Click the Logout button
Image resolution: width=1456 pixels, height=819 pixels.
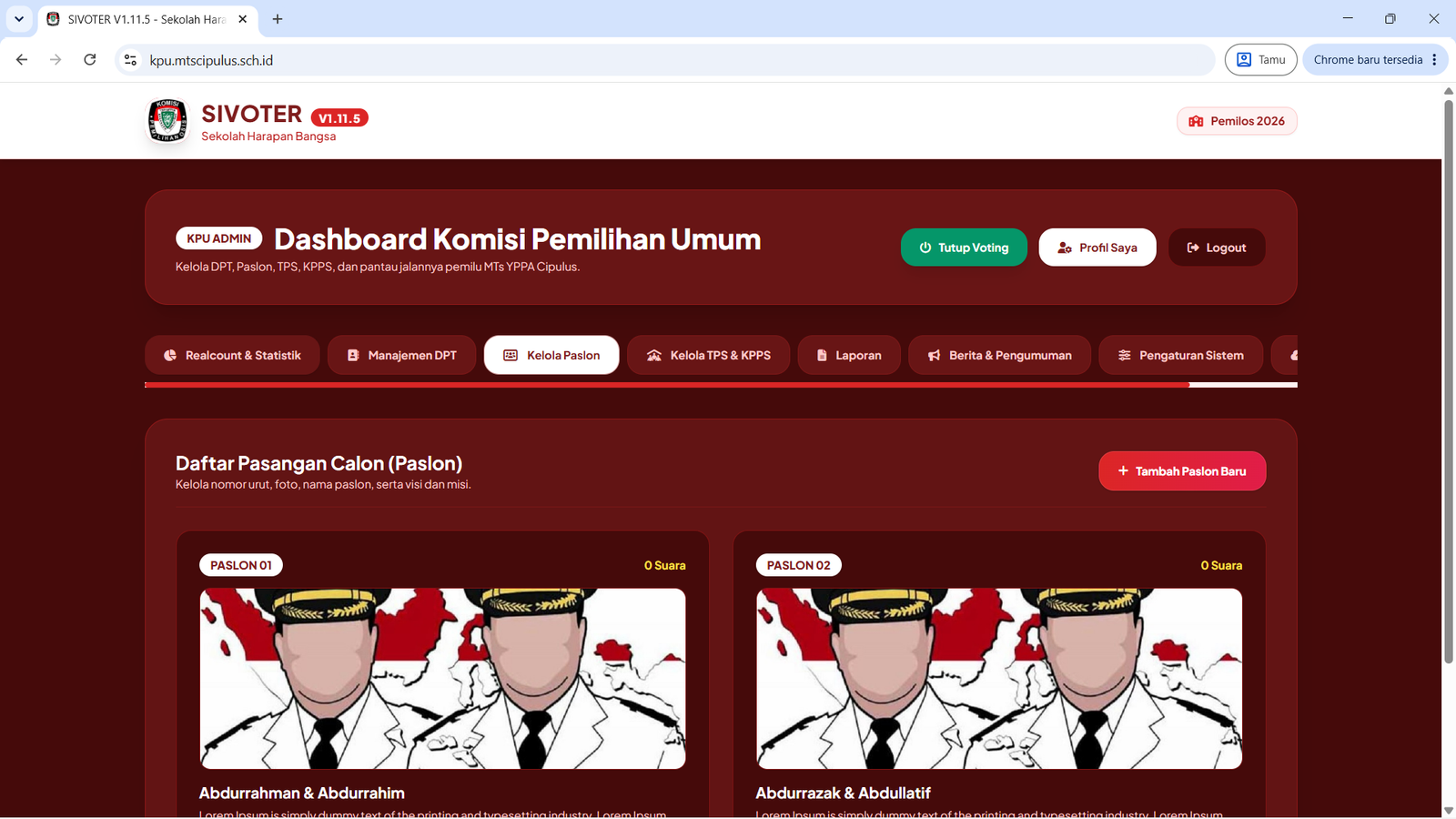coord(1217,248)
